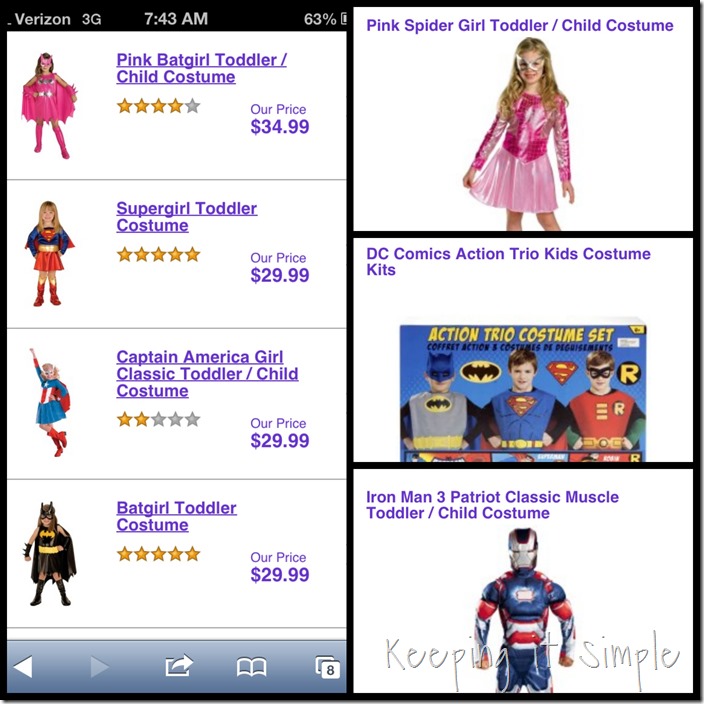The height and width of the screenshot is (704, 704).
Task: Tap the Safari back arrow
Action: [23, 666]
